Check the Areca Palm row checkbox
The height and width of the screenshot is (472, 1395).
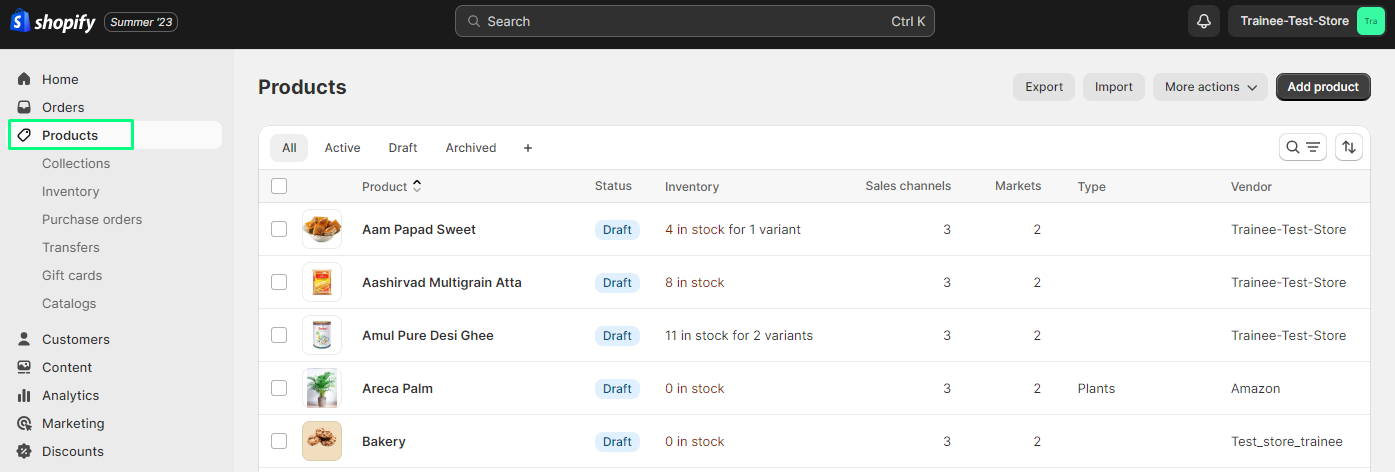point(279,388)
